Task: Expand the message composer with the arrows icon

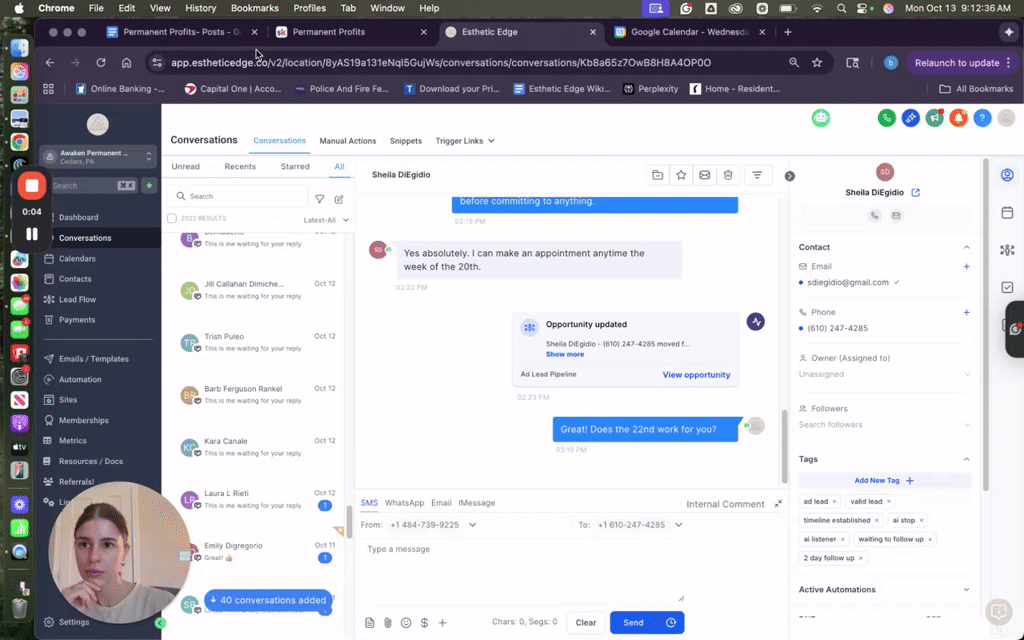Action: coord(778,504)
